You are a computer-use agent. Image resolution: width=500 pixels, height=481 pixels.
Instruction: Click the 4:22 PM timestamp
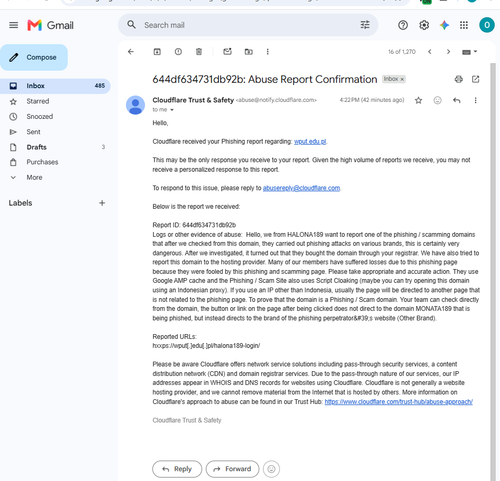(372, 100)
